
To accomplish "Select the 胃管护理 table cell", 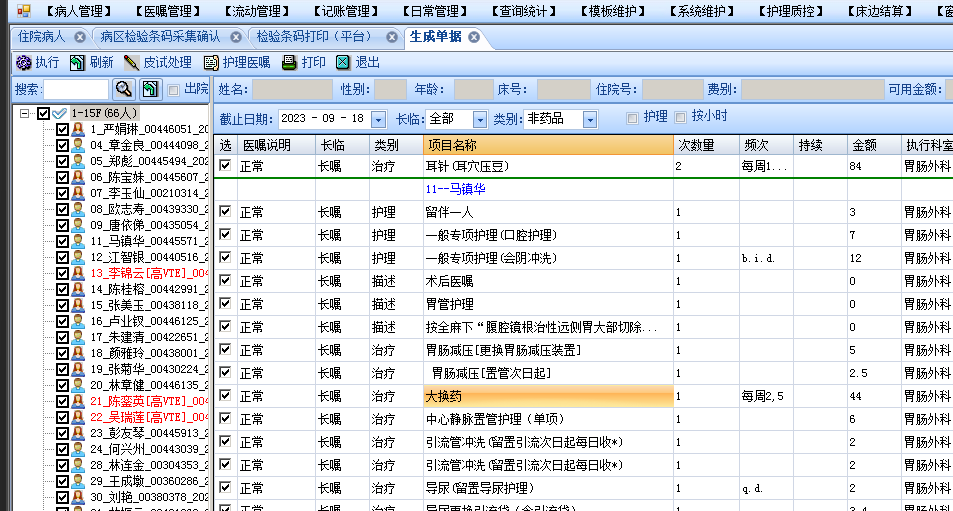I will 548,304.
